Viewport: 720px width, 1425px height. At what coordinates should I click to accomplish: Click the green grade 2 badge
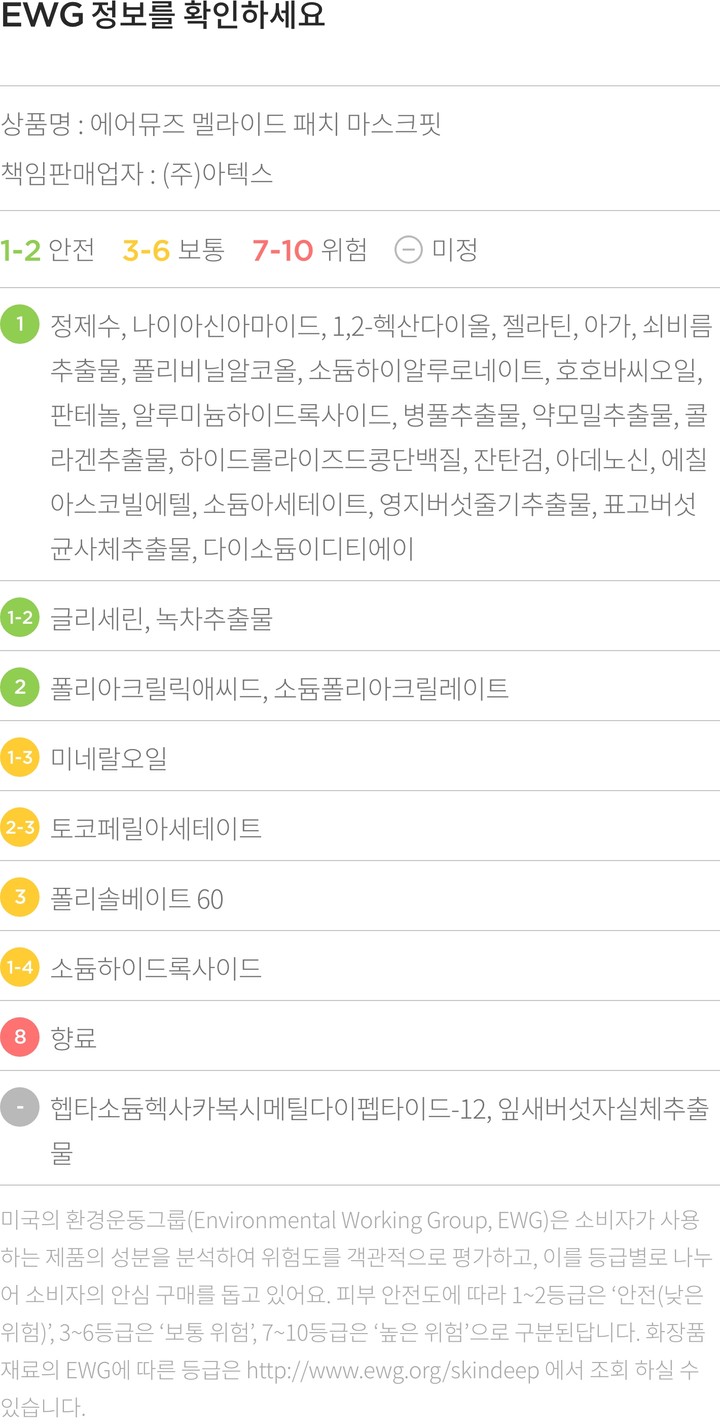pos(19,688)
